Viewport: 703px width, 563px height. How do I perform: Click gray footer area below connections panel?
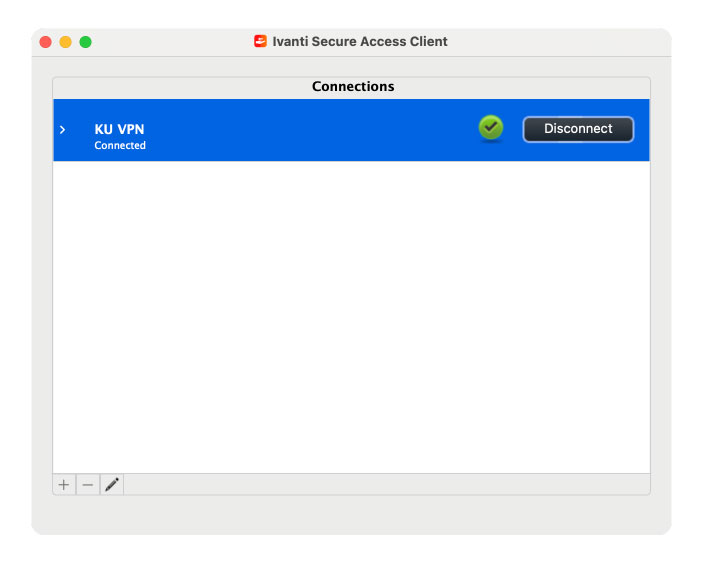tap(350, 514)
